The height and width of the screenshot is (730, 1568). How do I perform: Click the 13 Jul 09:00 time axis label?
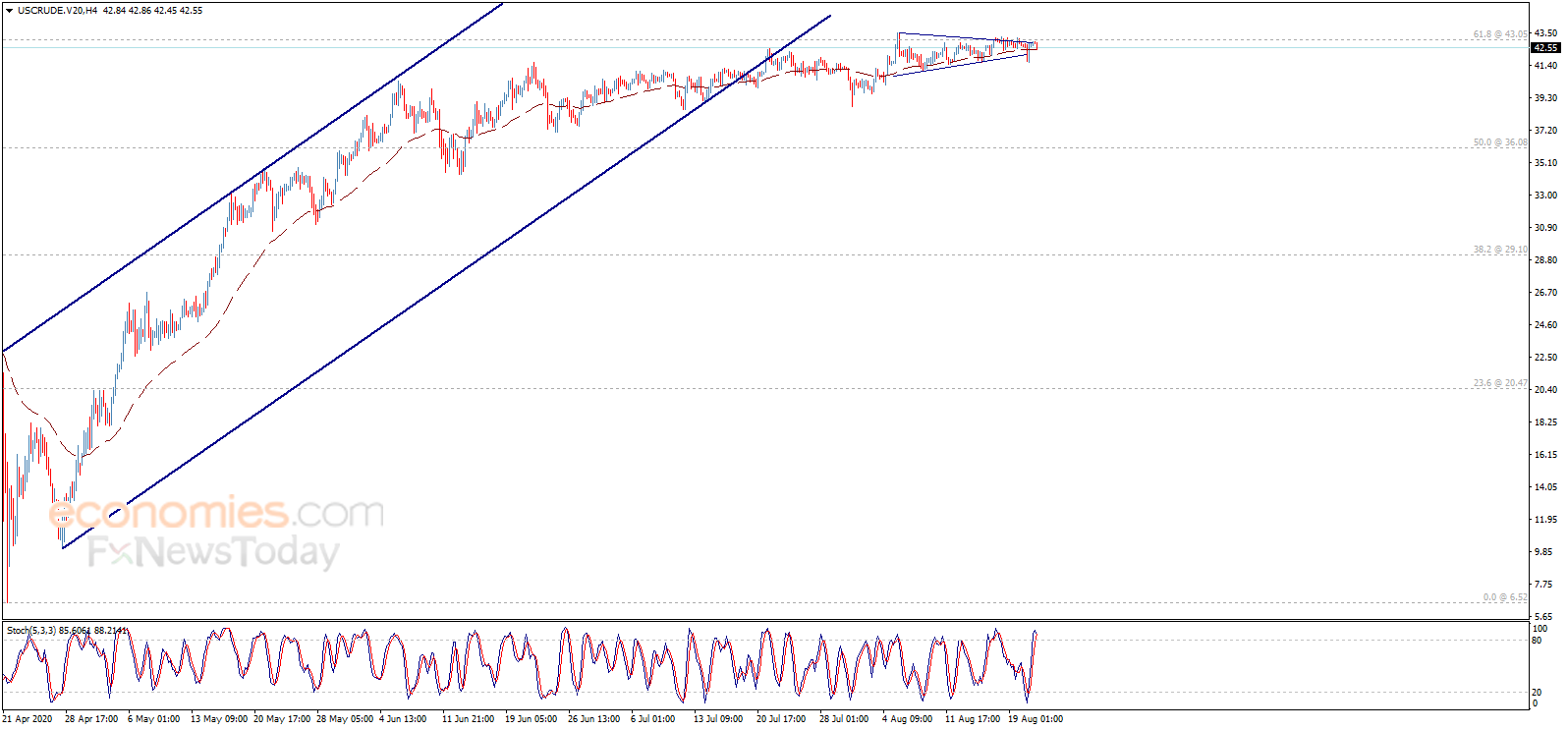[718, 719]
